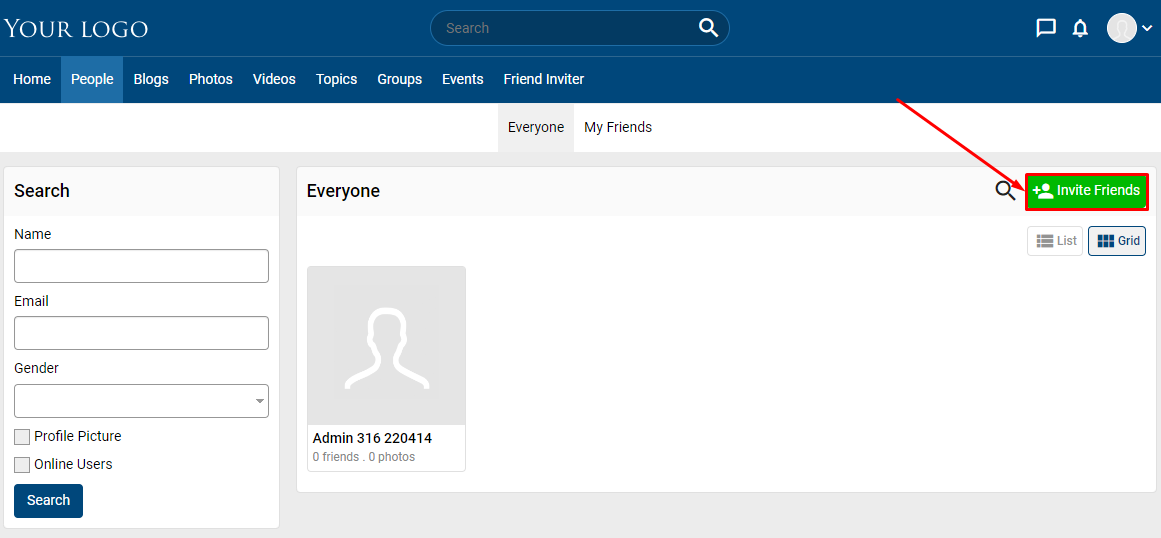Screen dimensions: 1161x538
Task: Click the Admin 316 220414 name link
Action: [372, 438]
